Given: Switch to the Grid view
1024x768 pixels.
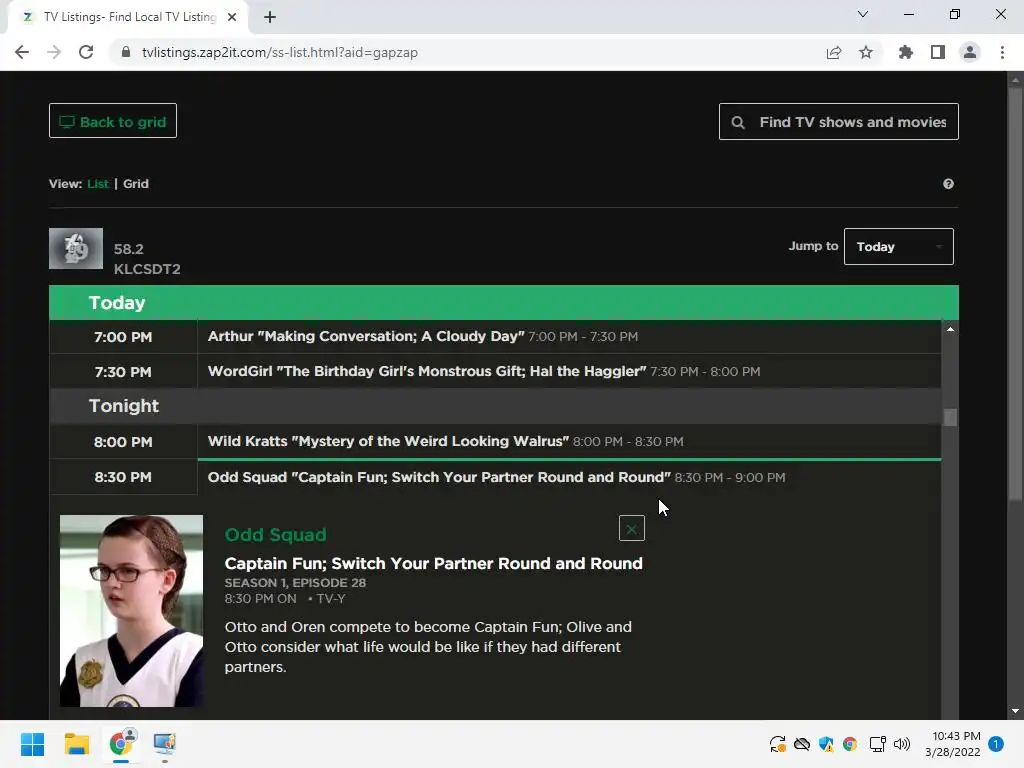Looking at the screenshot, I should 136,184.
